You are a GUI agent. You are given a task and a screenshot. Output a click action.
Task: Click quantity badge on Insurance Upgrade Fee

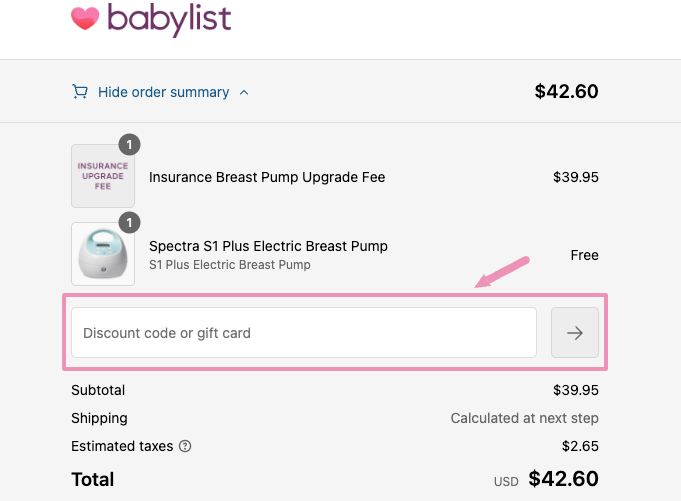(129, 144)
